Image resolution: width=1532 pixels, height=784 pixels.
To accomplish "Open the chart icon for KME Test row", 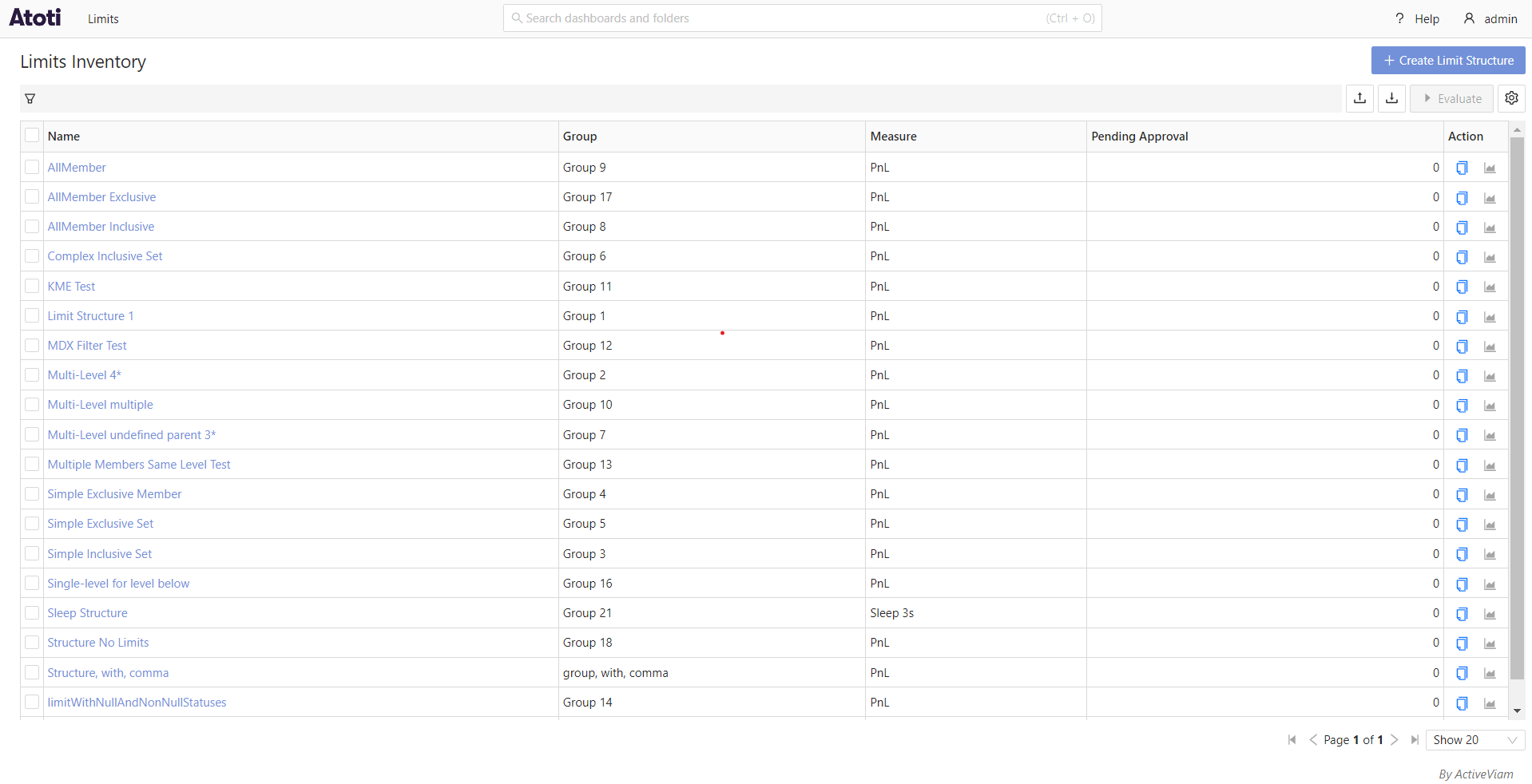I will pos(1490,287).
